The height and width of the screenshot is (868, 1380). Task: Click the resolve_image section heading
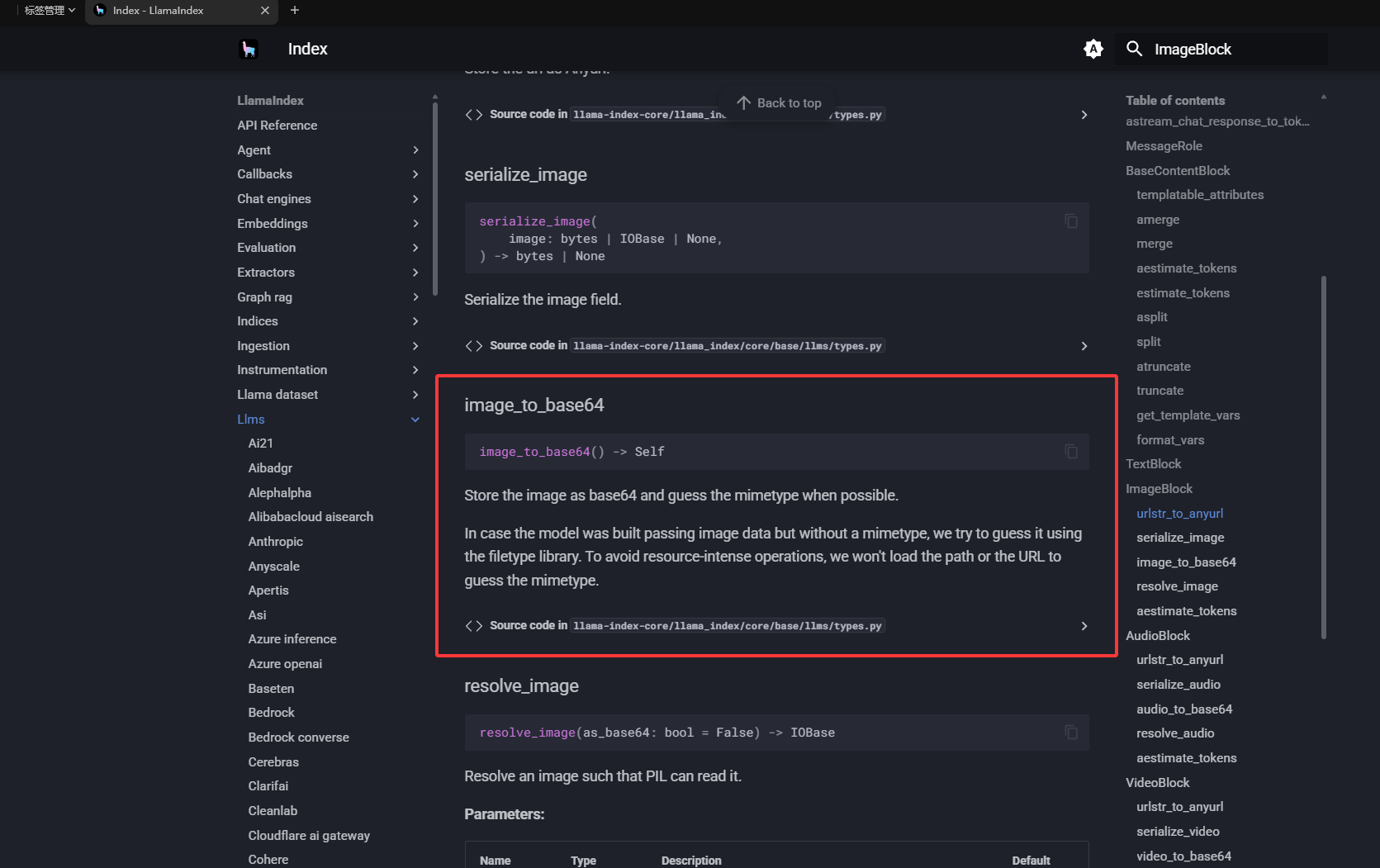click(522, 686)
